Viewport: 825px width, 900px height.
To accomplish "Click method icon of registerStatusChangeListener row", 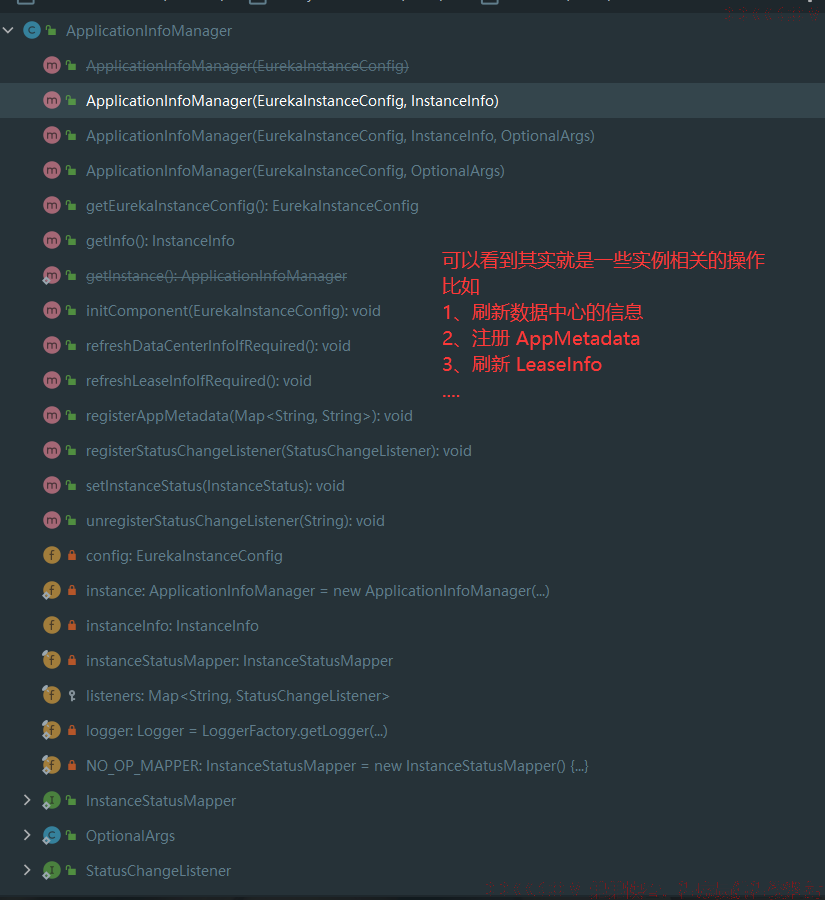I will pyautogui.click(x=52, y=451).
